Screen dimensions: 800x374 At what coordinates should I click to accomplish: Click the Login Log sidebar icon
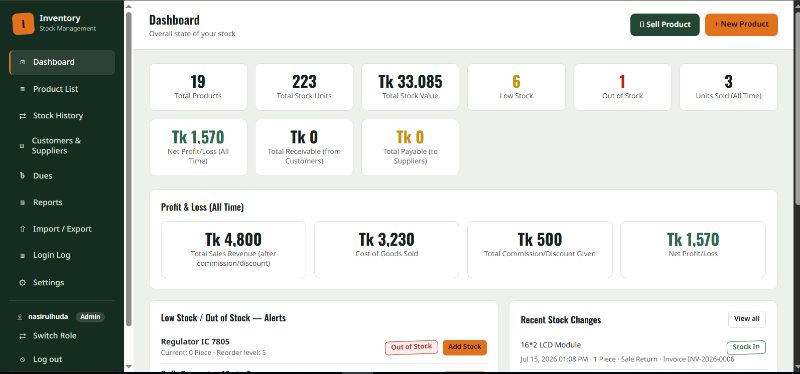point(22,256)
